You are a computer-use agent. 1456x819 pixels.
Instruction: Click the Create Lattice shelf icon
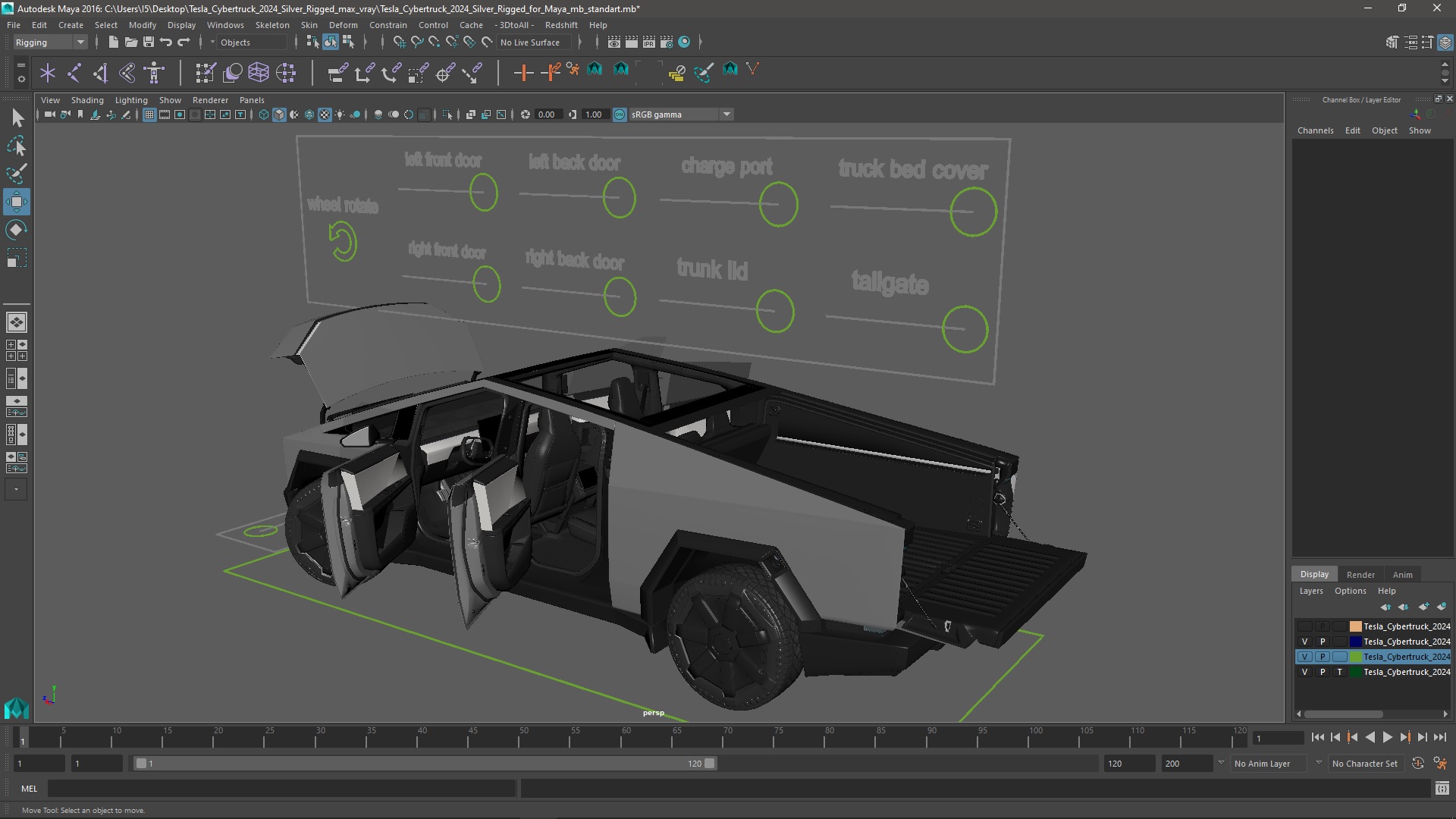pos(259,73)
